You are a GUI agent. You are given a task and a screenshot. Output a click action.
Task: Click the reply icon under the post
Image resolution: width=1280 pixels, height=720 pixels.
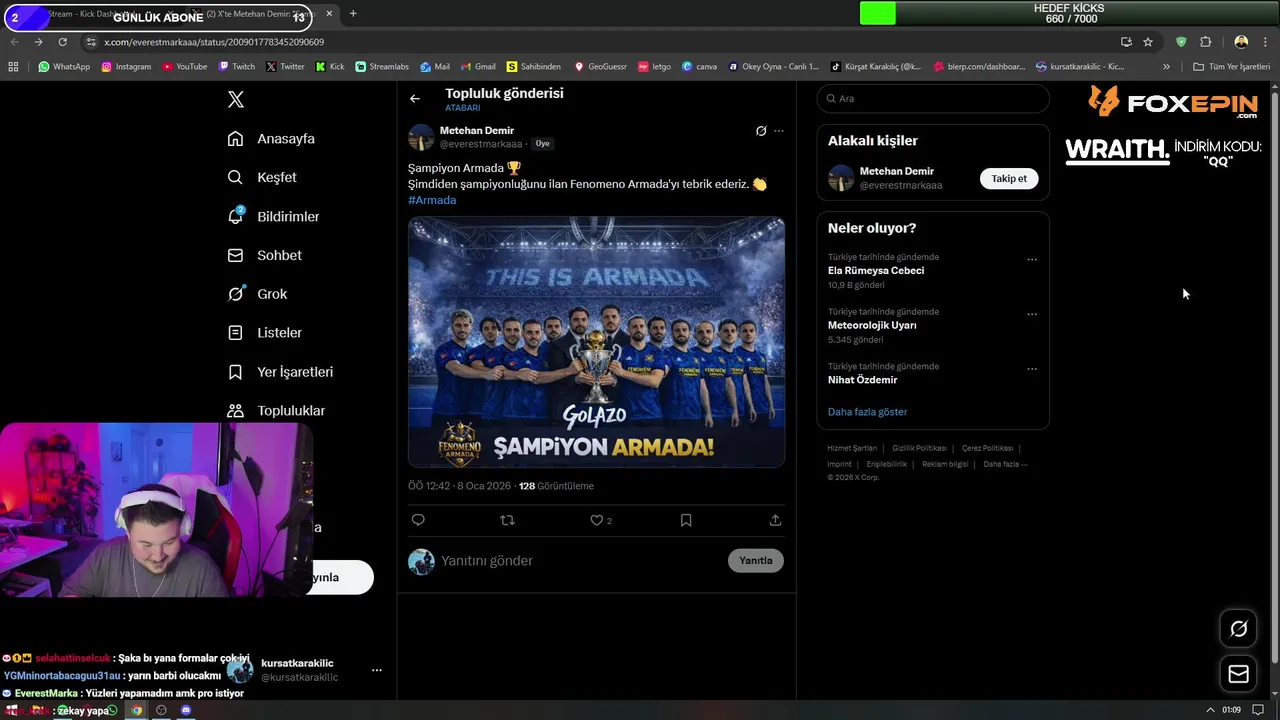tap(418, 520)
